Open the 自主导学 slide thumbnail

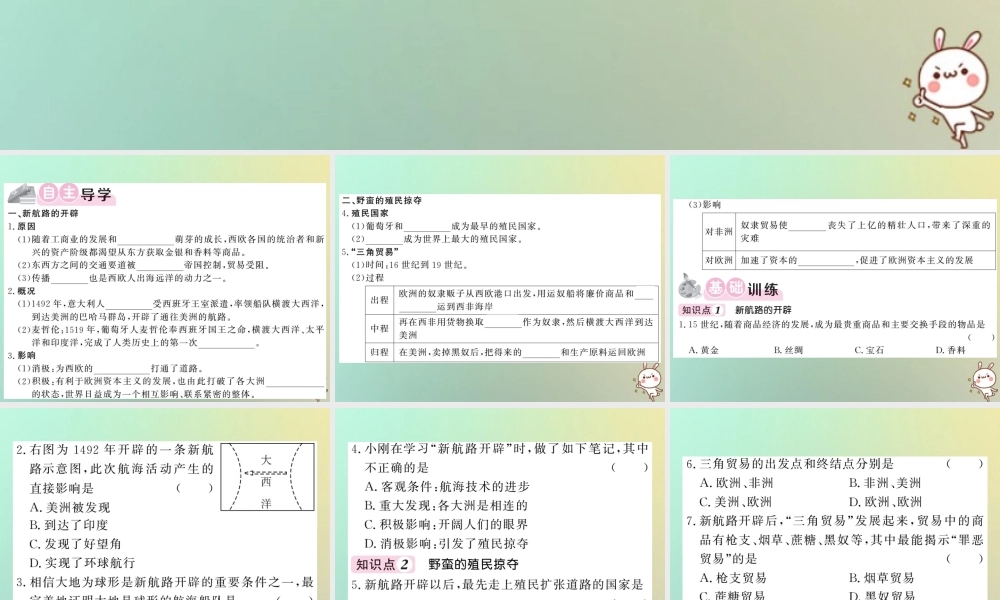(165, 278)
